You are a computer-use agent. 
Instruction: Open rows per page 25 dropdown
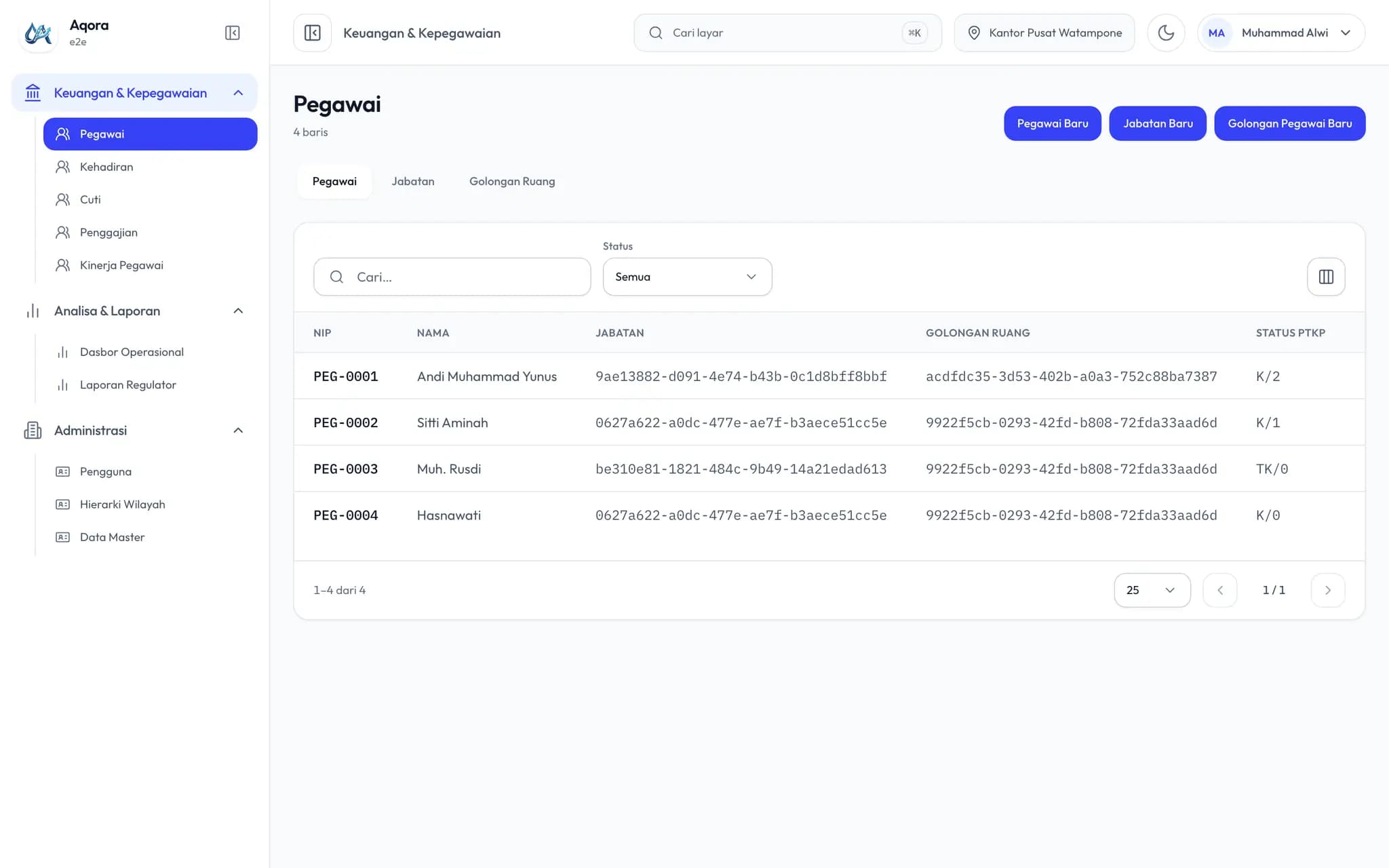tap(1152, 590)
